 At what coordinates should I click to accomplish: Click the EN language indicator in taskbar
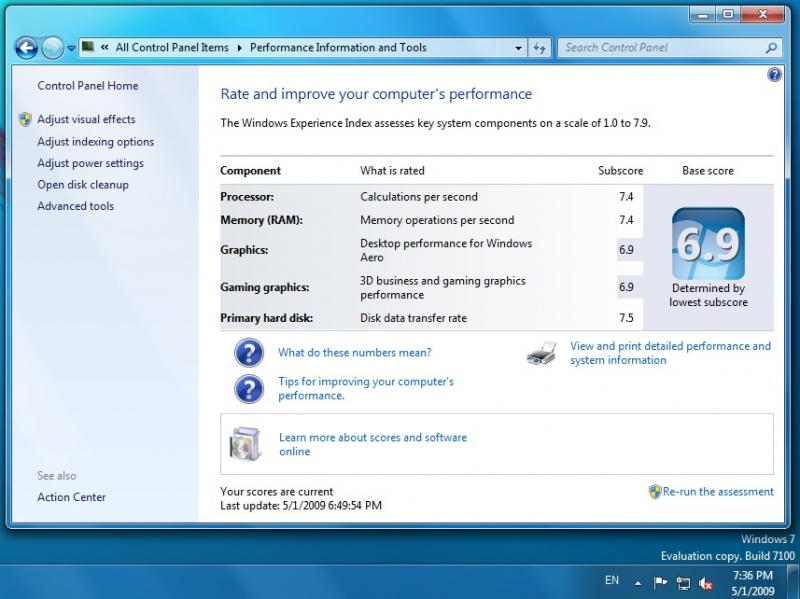(x=611, y=581)
